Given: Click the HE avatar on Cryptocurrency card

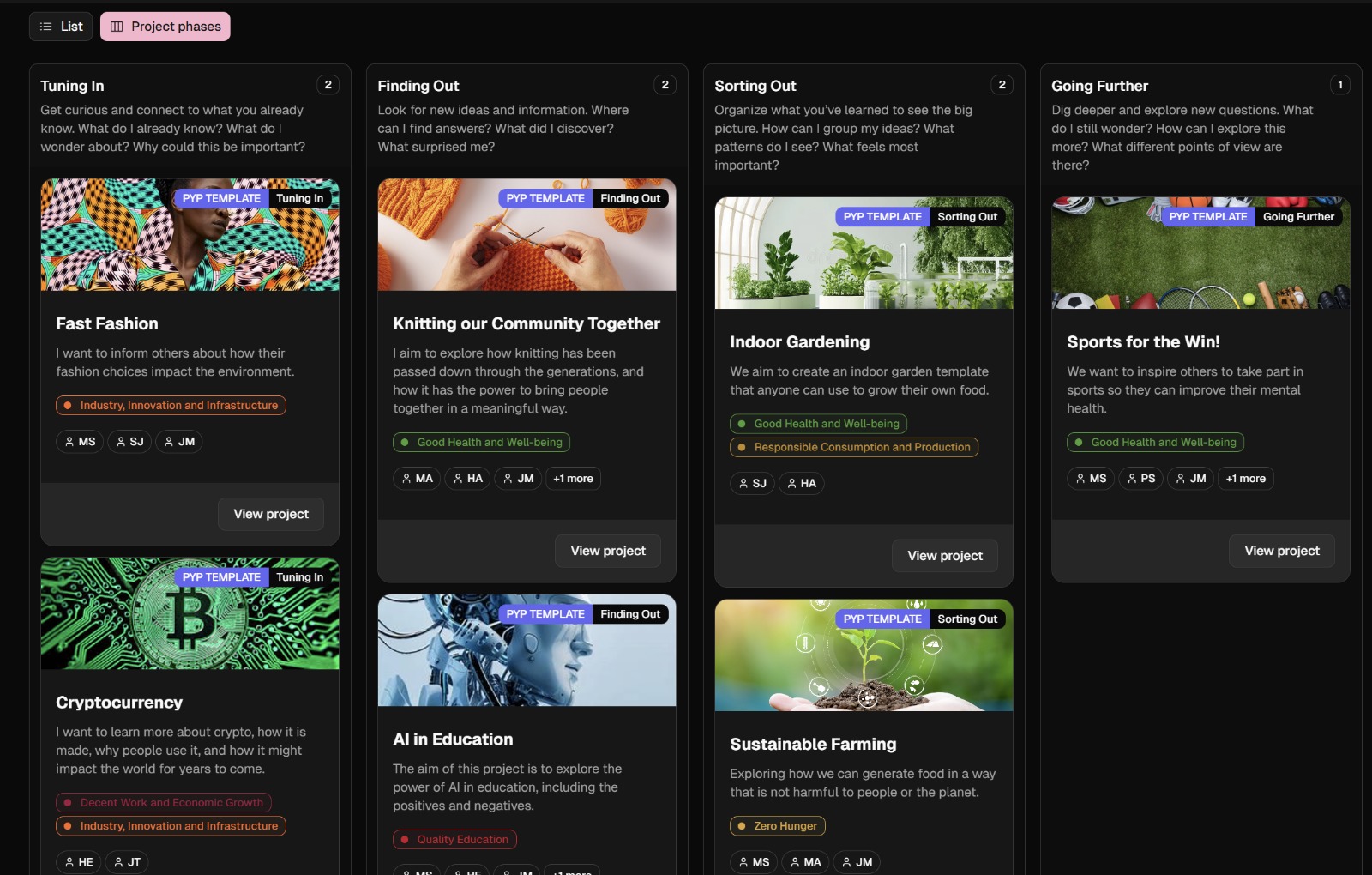Looking at the screenshot, I should (77, 861).
